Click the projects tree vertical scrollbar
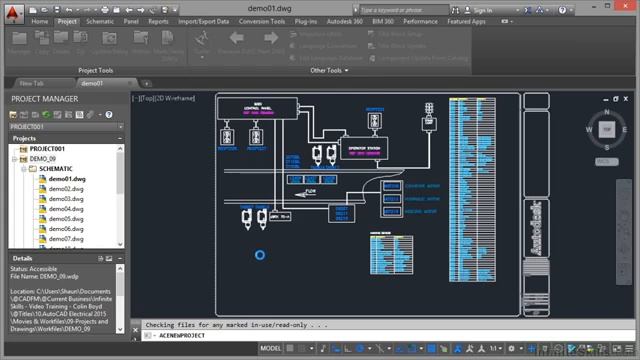This screenshot has height=360, width=640. tap(120, 196)
